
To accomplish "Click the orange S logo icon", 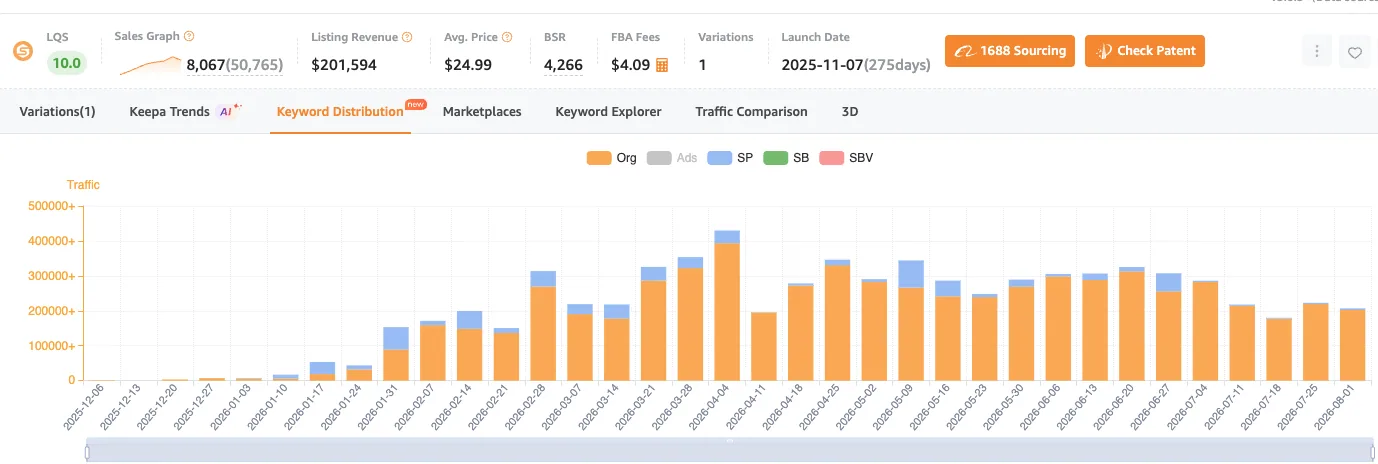I will 22,51.
